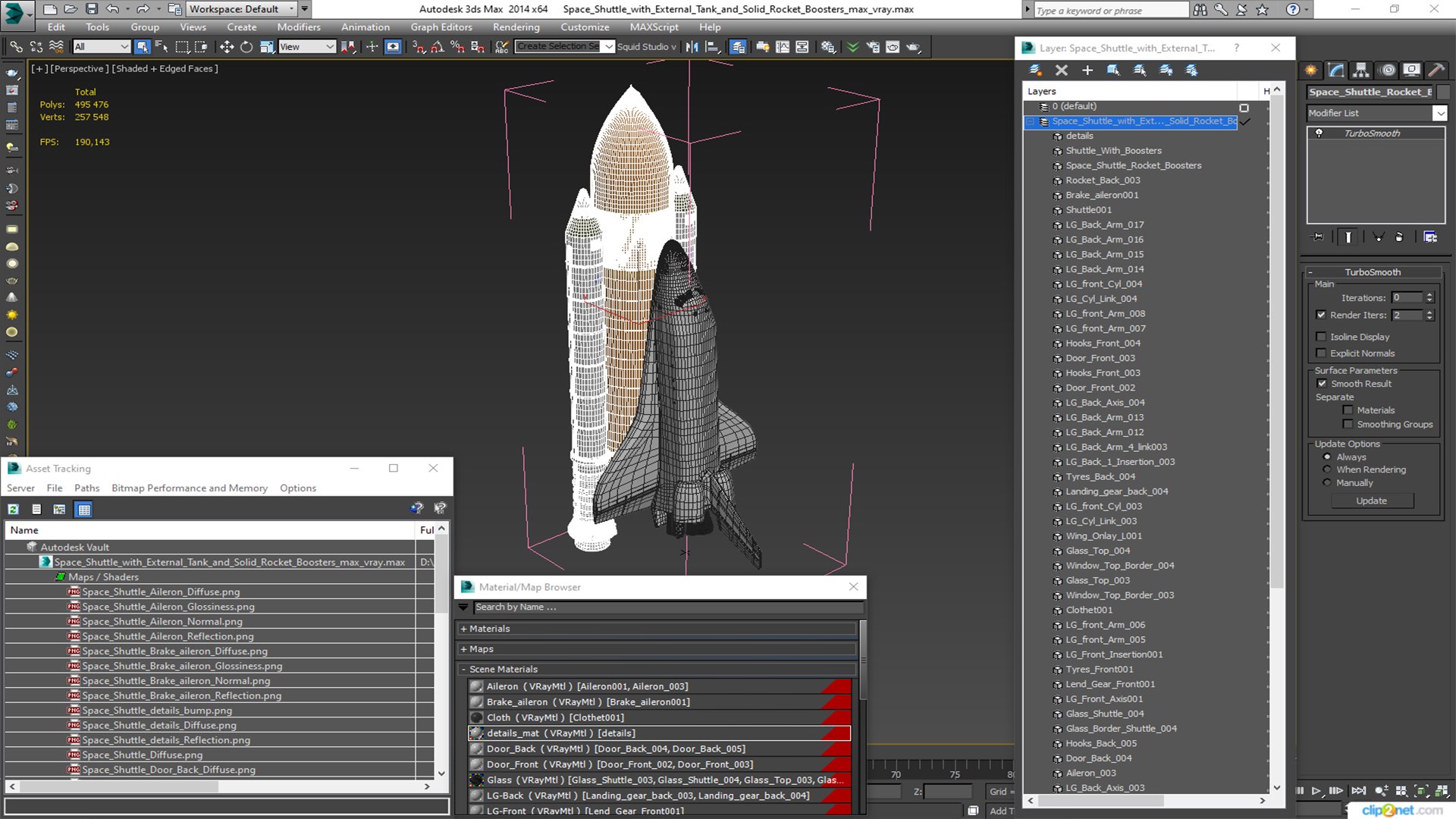This screenshot has height=819, width=1456.
Task: Toggle the Smooth Result checkbox
Action: click(1322, 384)
